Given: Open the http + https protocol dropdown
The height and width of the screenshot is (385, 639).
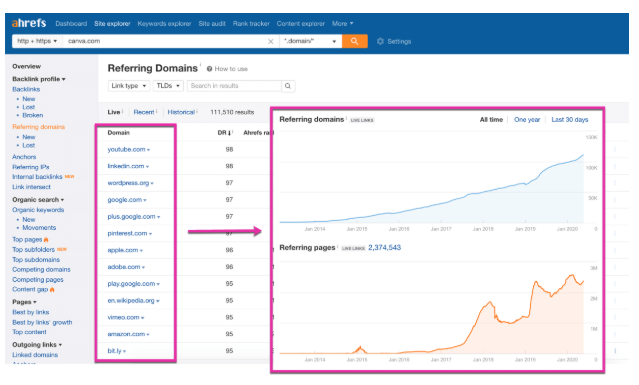Looking at the screenshot, I should [x=37, y=41].
